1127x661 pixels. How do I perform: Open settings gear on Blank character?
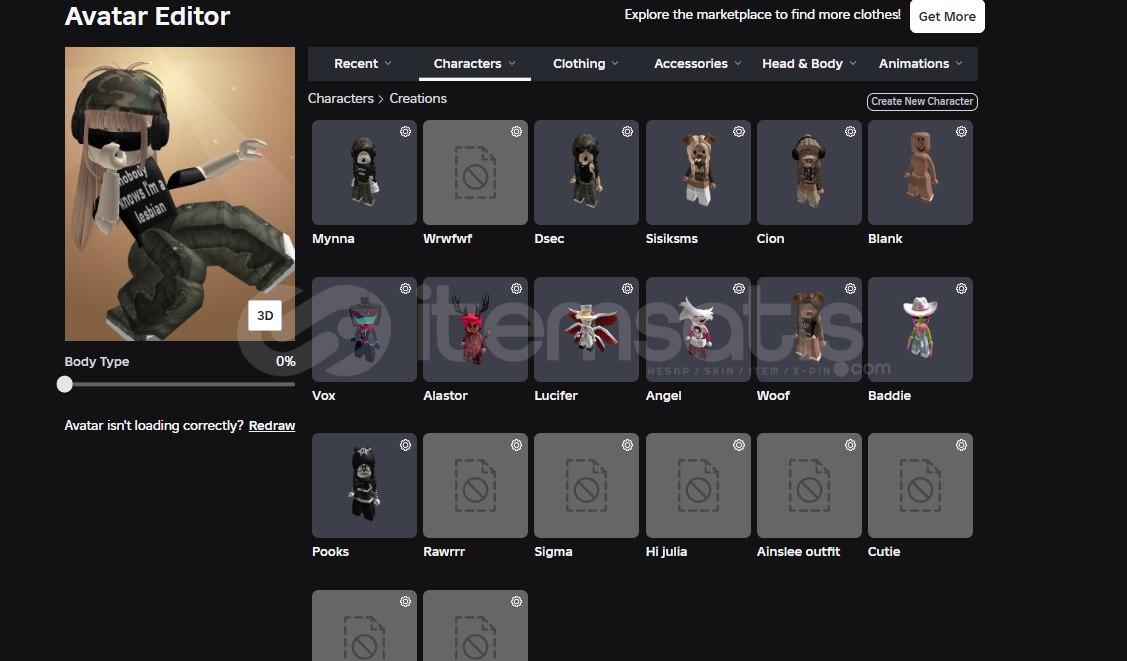961,131
